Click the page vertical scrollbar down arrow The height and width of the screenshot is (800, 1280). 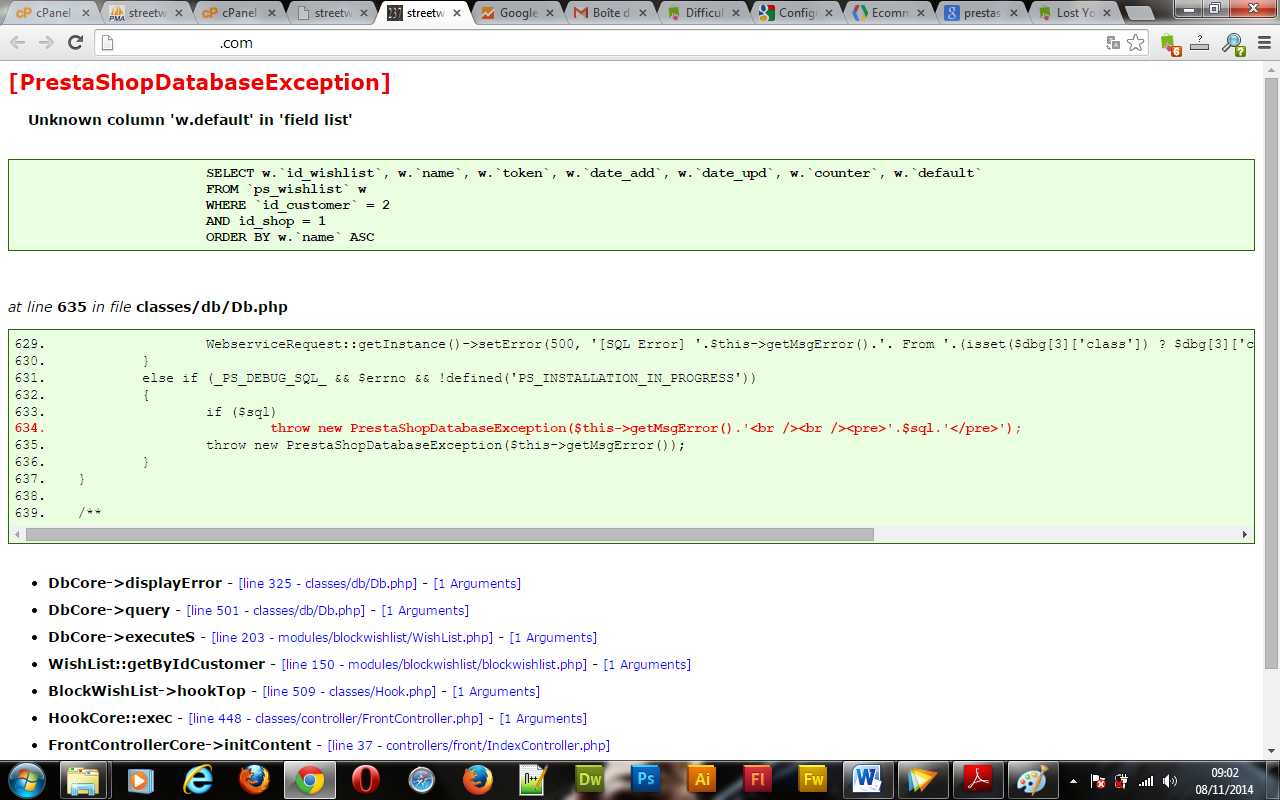pos(1271,753)
